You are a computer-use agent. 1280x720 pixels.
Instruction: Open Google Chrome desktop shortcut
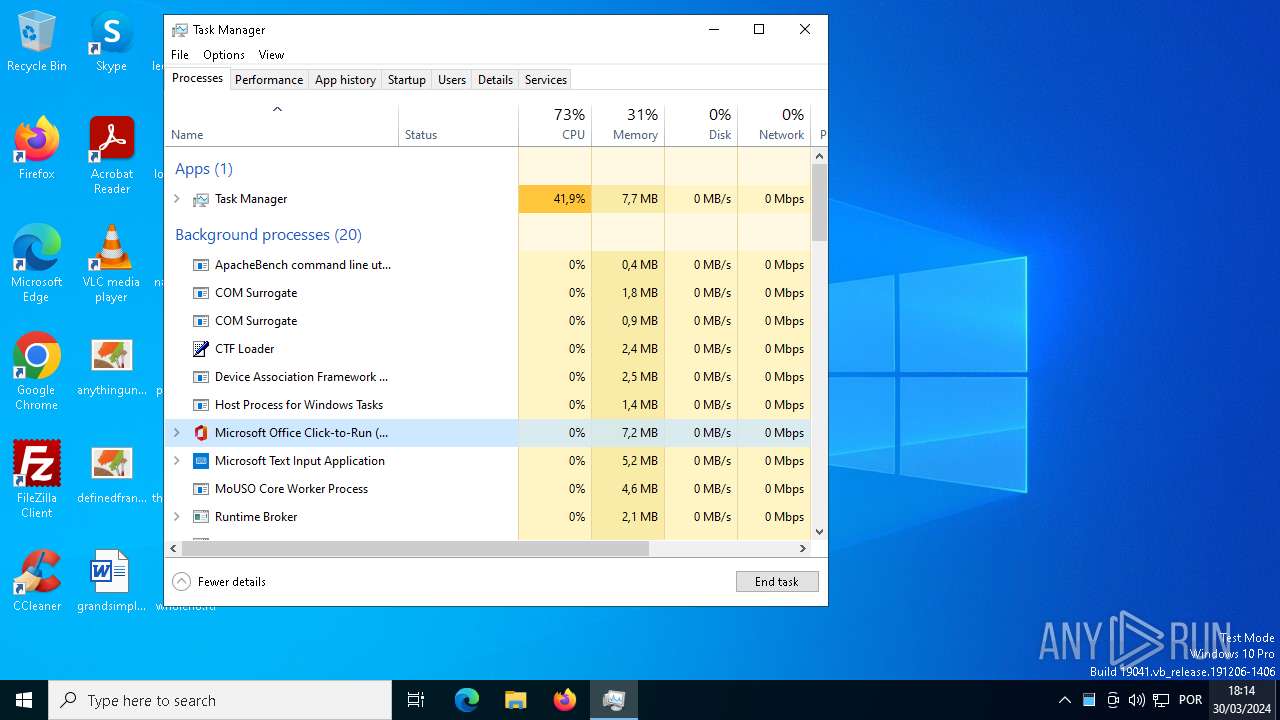(37, 373)
